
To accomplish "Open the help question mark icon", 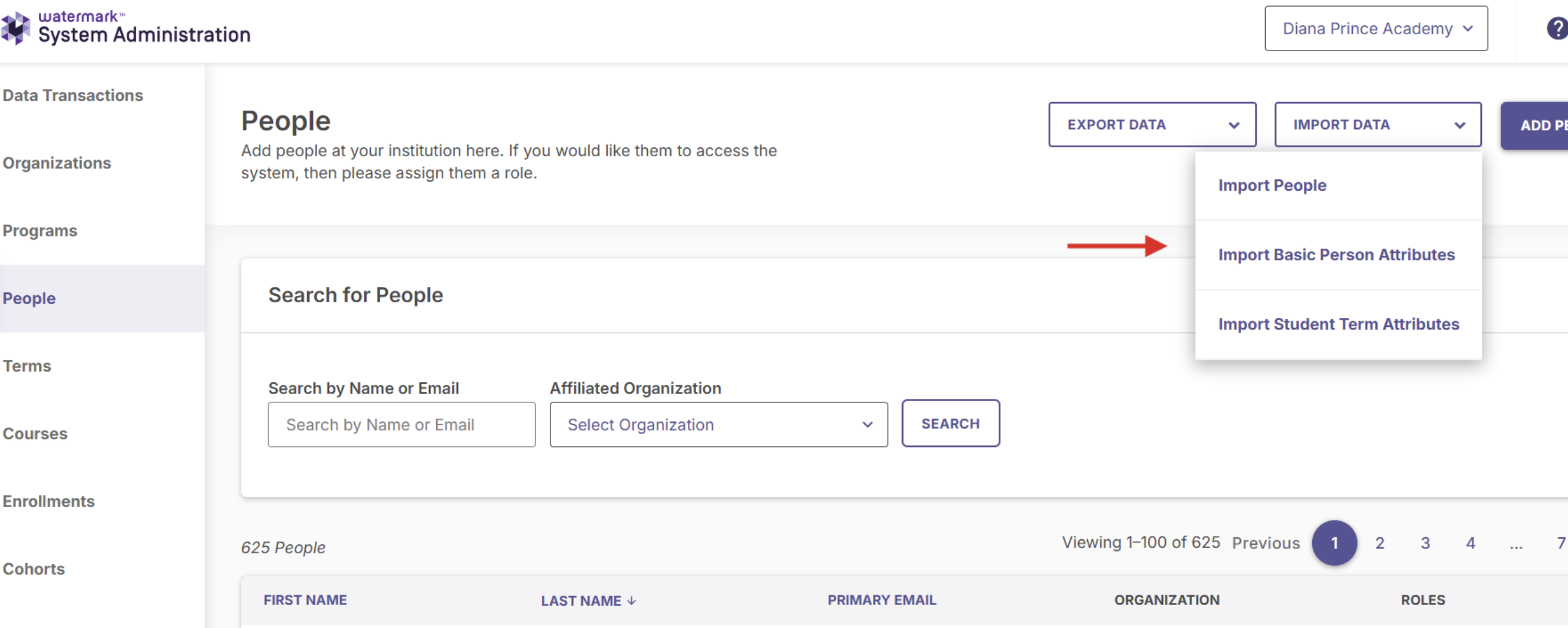I will pos(1557,28).
